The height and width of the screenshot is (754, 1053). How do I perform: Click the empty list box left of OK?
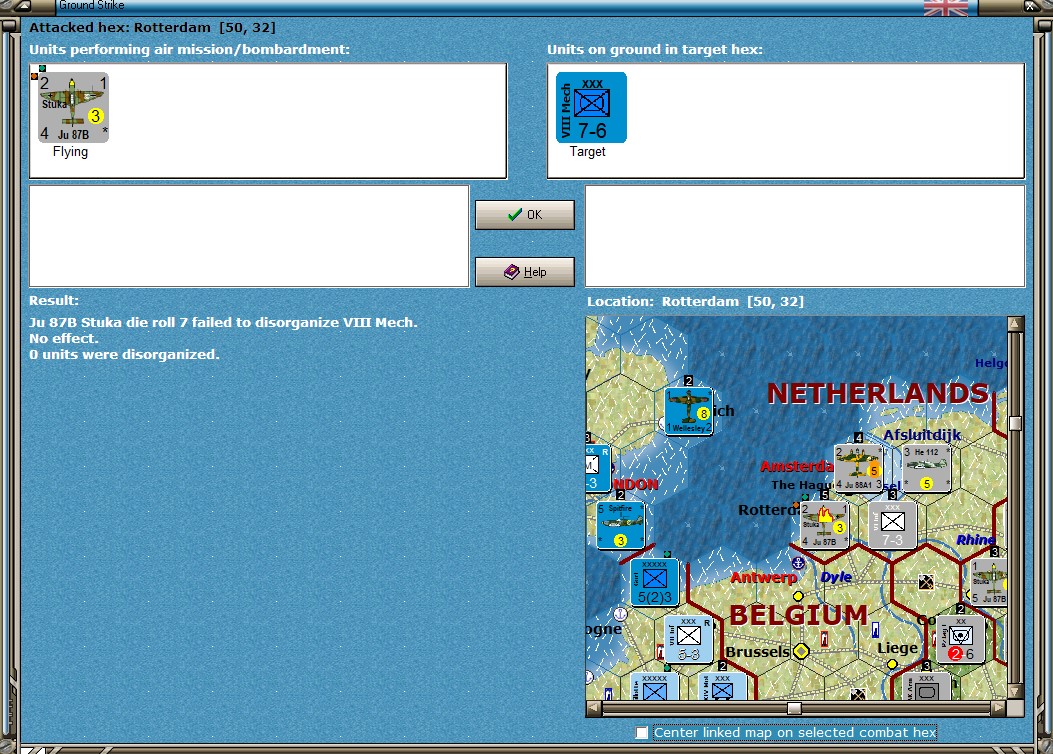click(x=249, y=236)
